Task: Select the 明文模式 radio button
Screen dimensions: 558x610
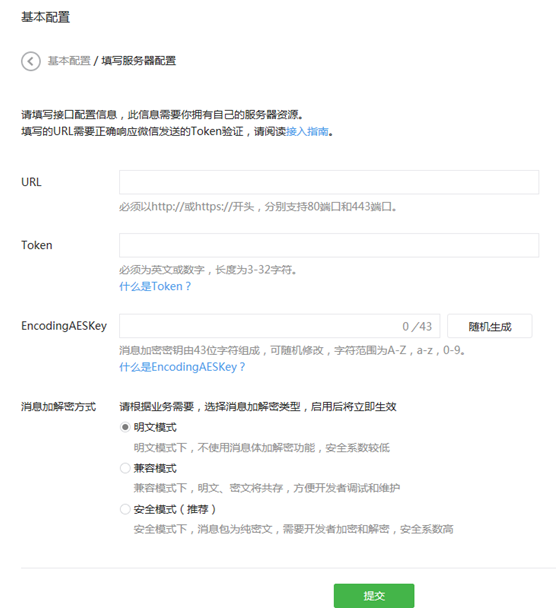Action: point(125,427)
